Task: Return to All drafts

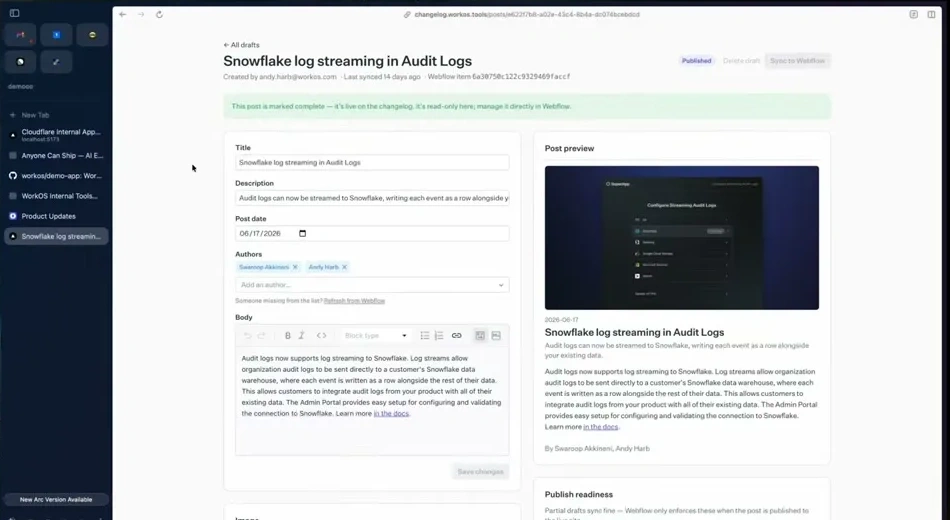Action: coord(241,45)
